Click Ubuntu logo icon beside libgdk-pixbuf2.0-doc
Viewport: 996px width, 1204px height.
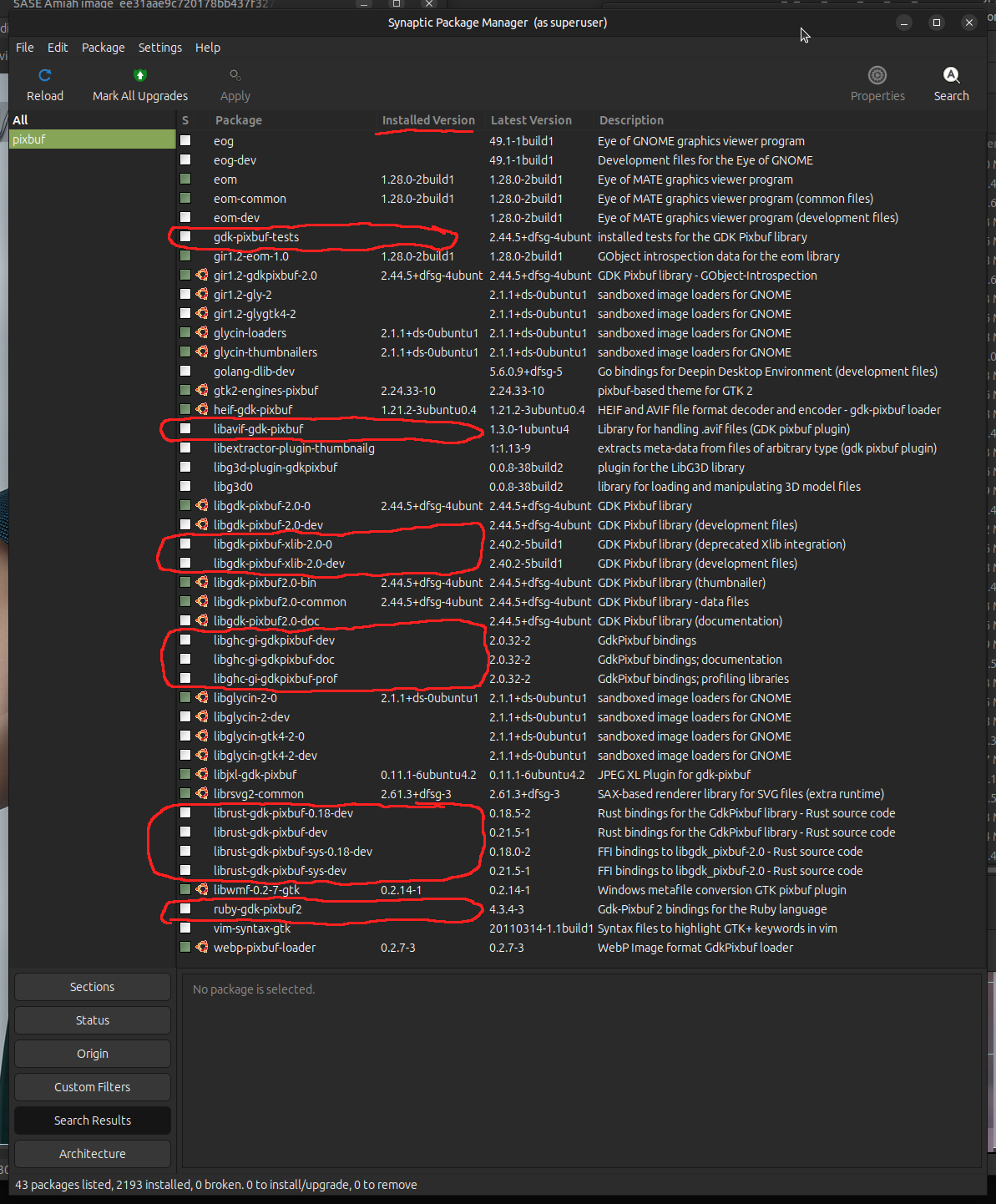tap(202, 620)
